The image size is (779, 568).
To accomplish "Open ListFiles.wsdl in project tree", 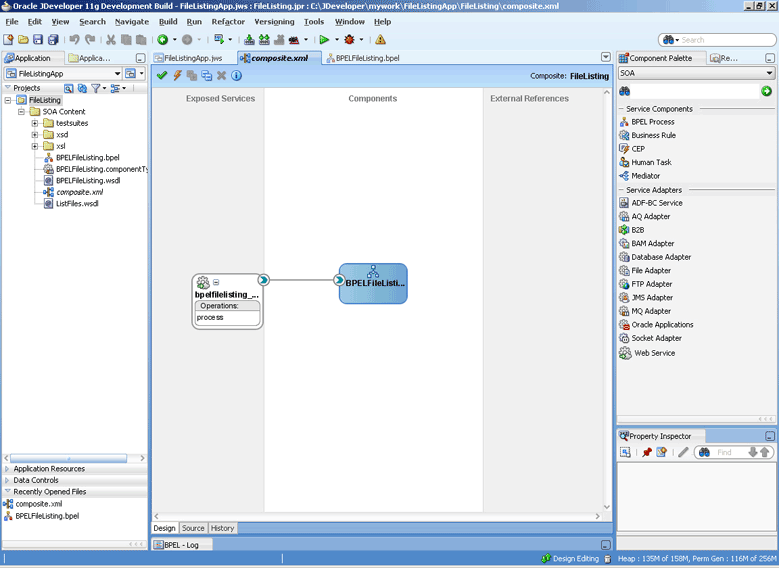I will pyautogui.click(x=77, y=204).
